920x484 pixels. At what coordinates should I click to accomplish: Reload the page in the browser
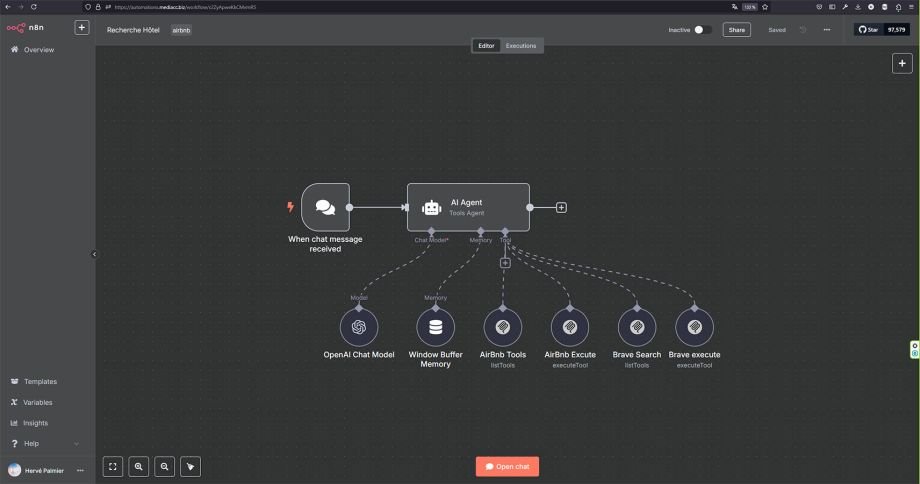click(33, 7)
